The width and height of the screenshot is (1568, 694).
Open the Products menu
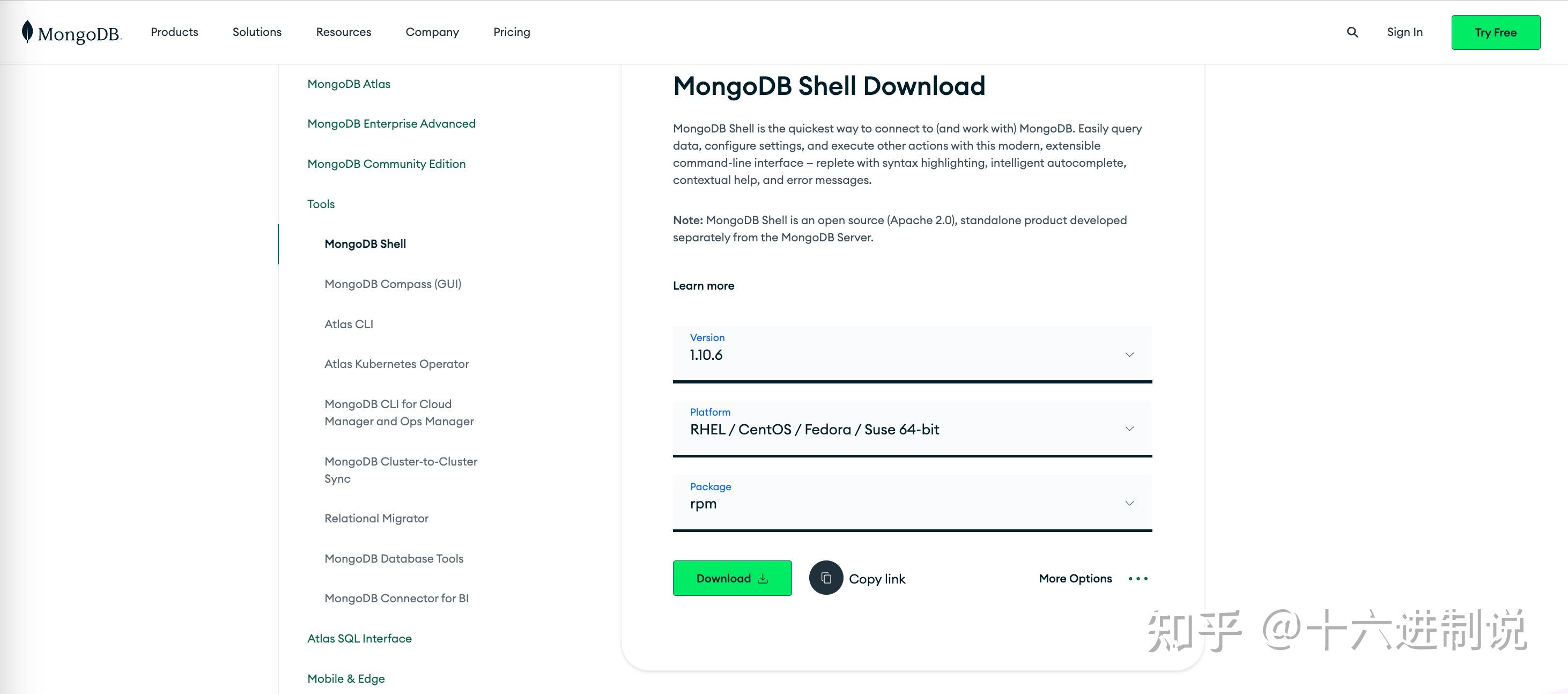174,32
